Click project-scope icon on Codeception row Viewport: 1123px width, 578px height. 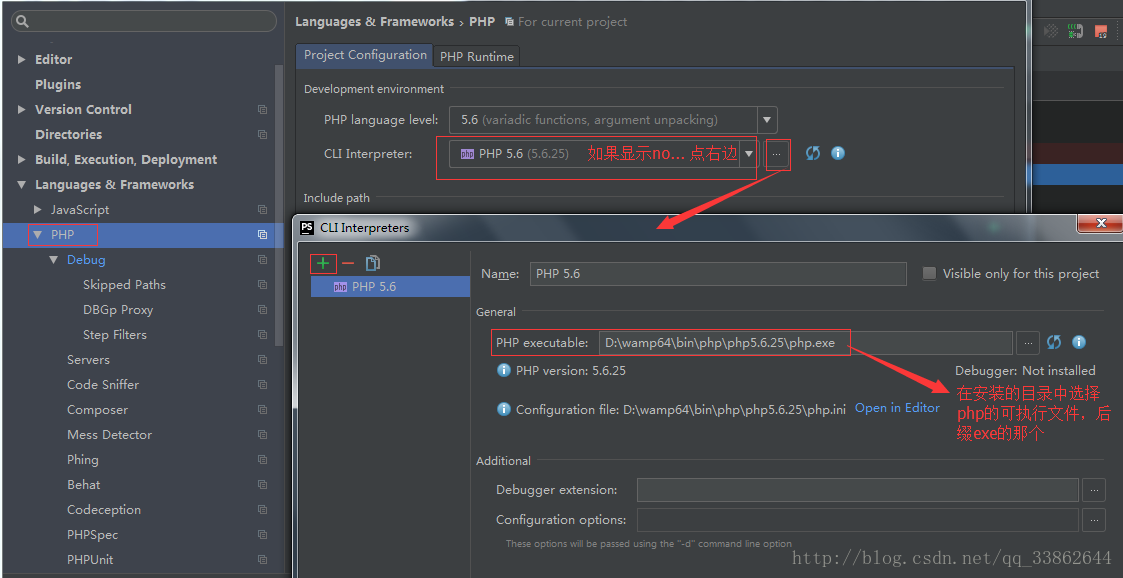point(262,510)
